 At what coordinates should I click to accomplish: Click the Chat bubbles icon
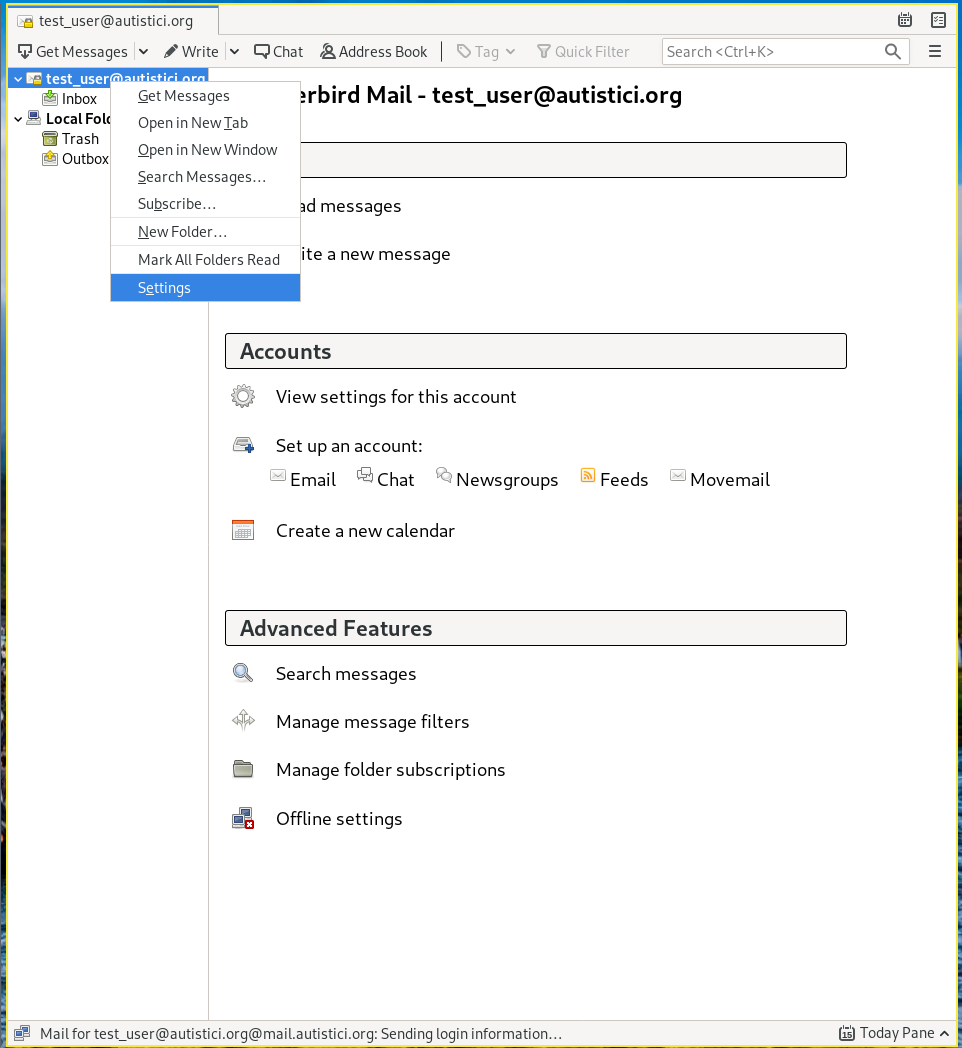(365, 475)
